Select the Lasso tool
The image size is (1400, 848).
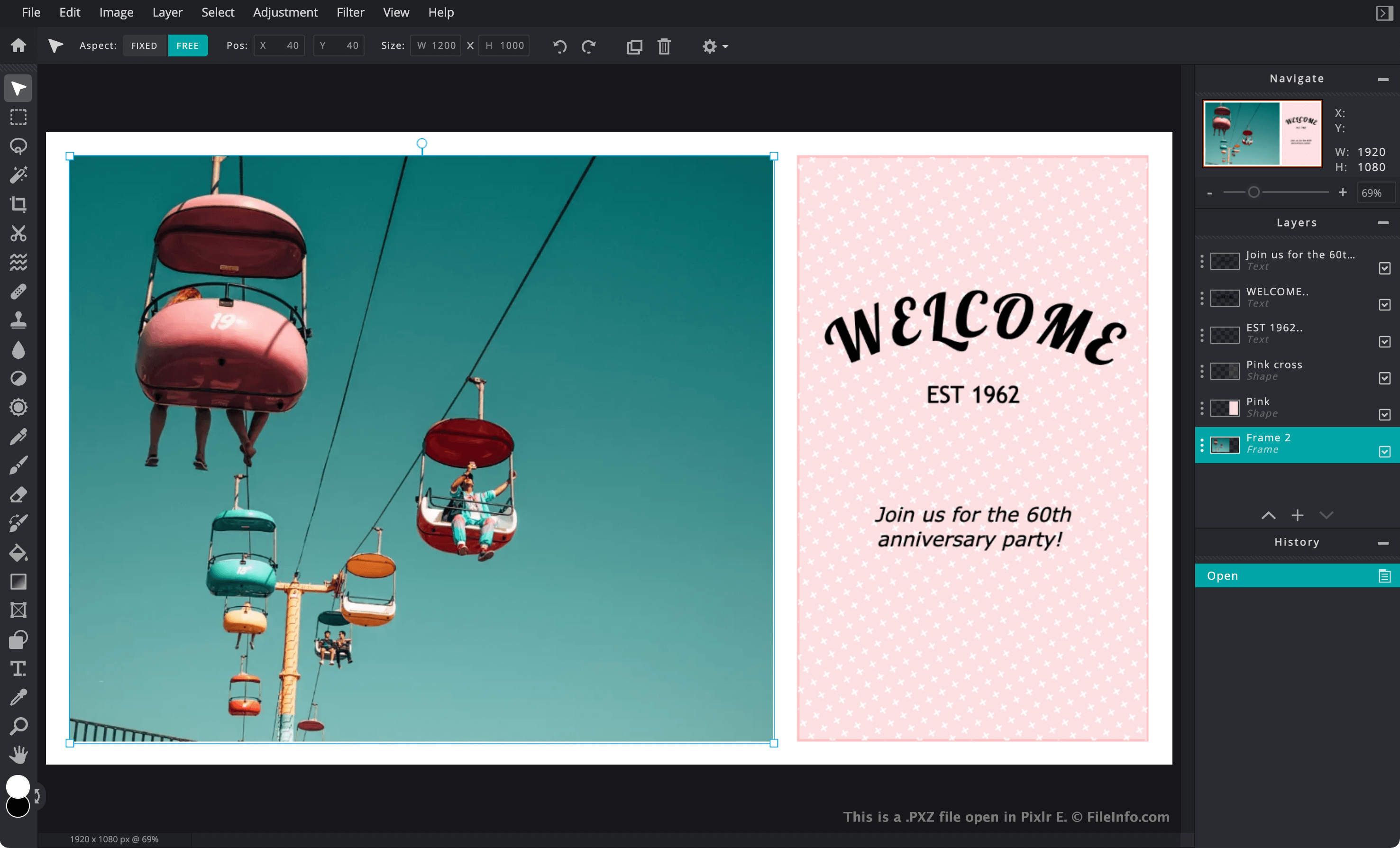click(x=18, y=146)
